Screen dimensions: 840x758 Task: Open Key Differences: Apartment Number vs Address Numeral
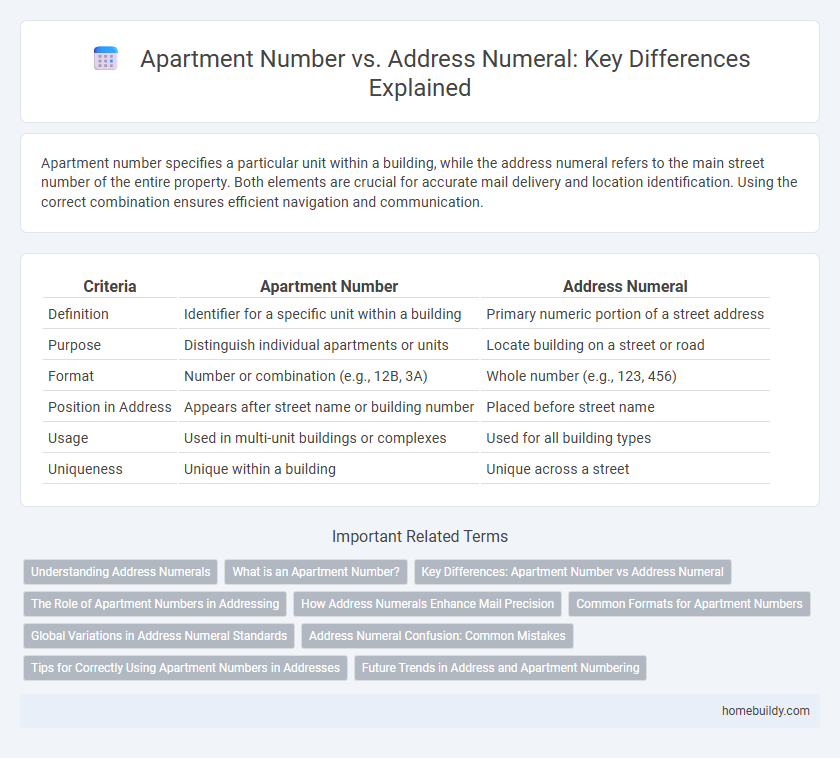tap(573, 572)
